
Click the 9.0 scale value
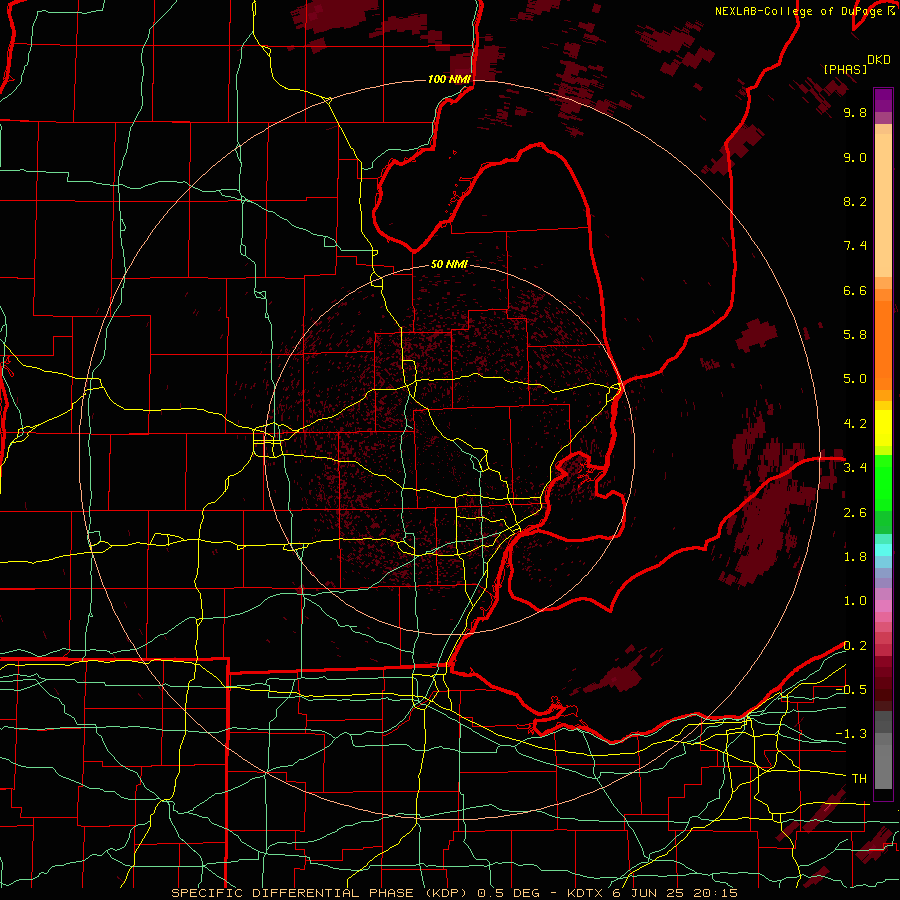(855, 158)
